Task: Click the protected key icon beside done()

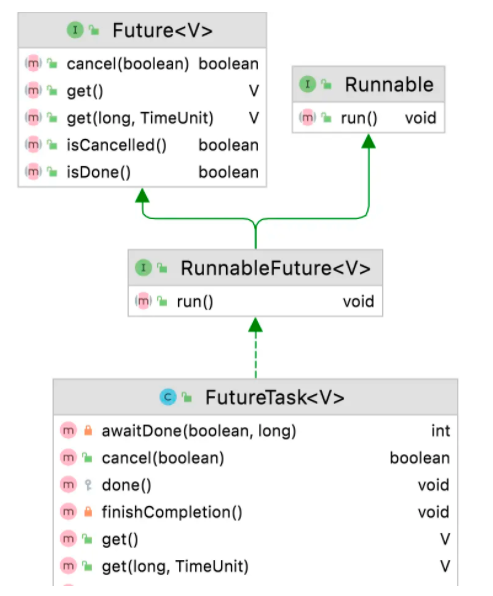Action: (88, 485)
